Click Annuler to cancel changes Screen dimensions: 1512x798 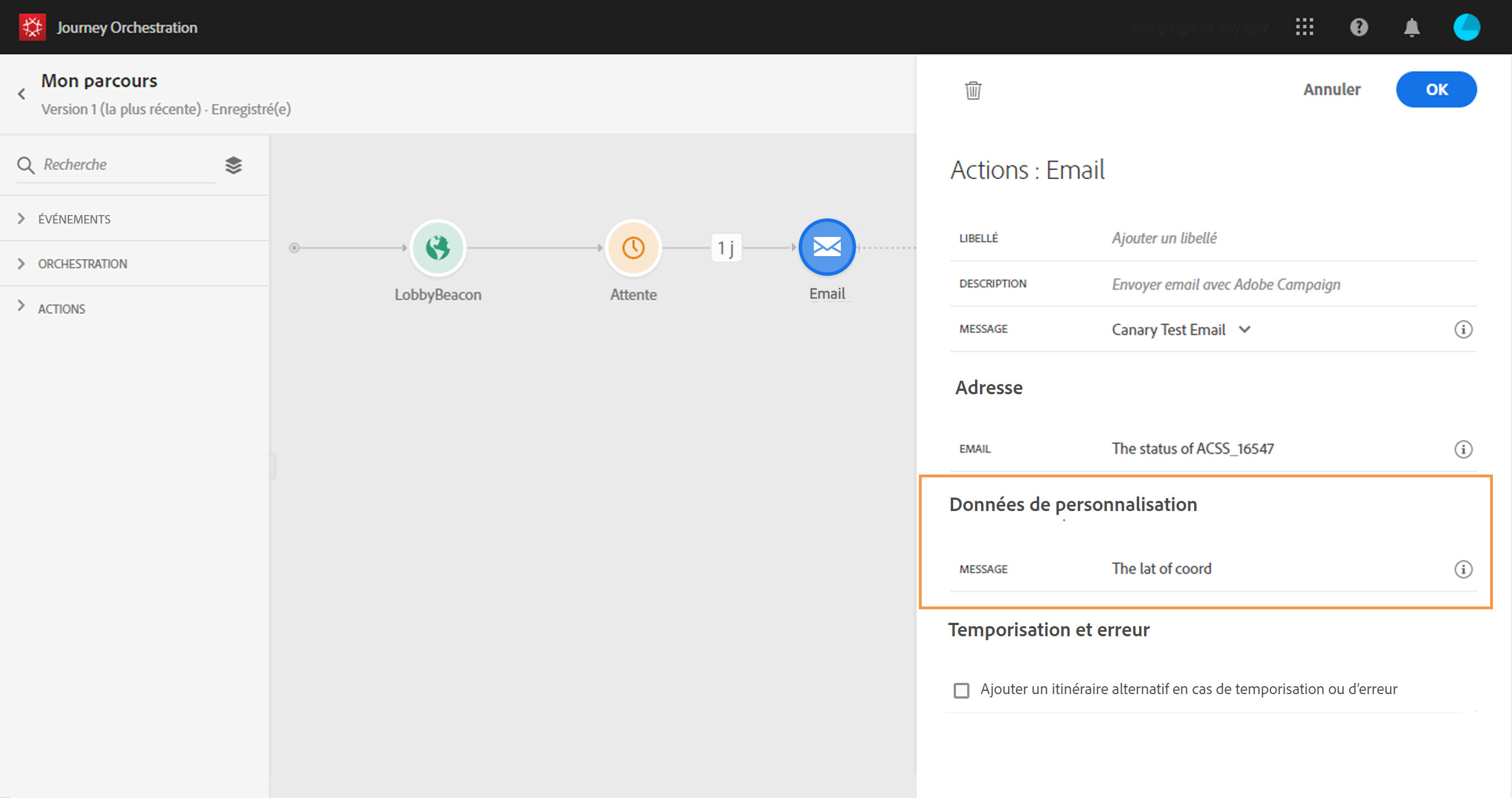tap(1332, 89)
